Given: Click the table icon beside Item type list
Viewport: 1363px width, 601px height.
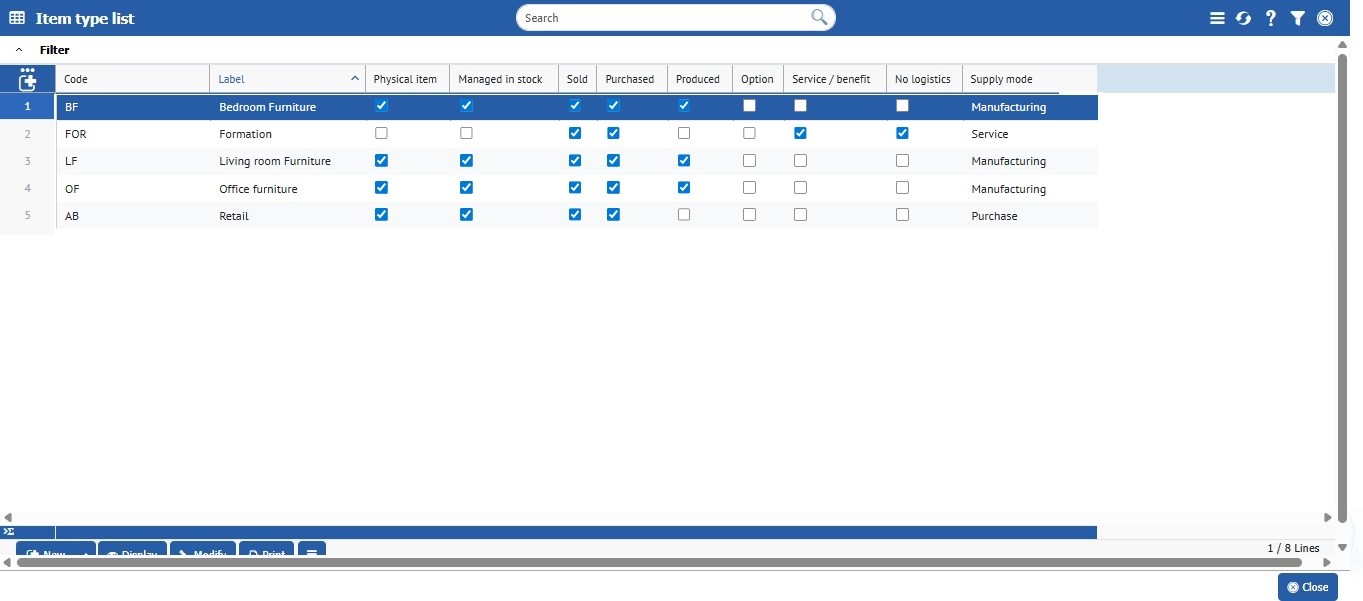Looking at the screenshot, I should [17, 18].
